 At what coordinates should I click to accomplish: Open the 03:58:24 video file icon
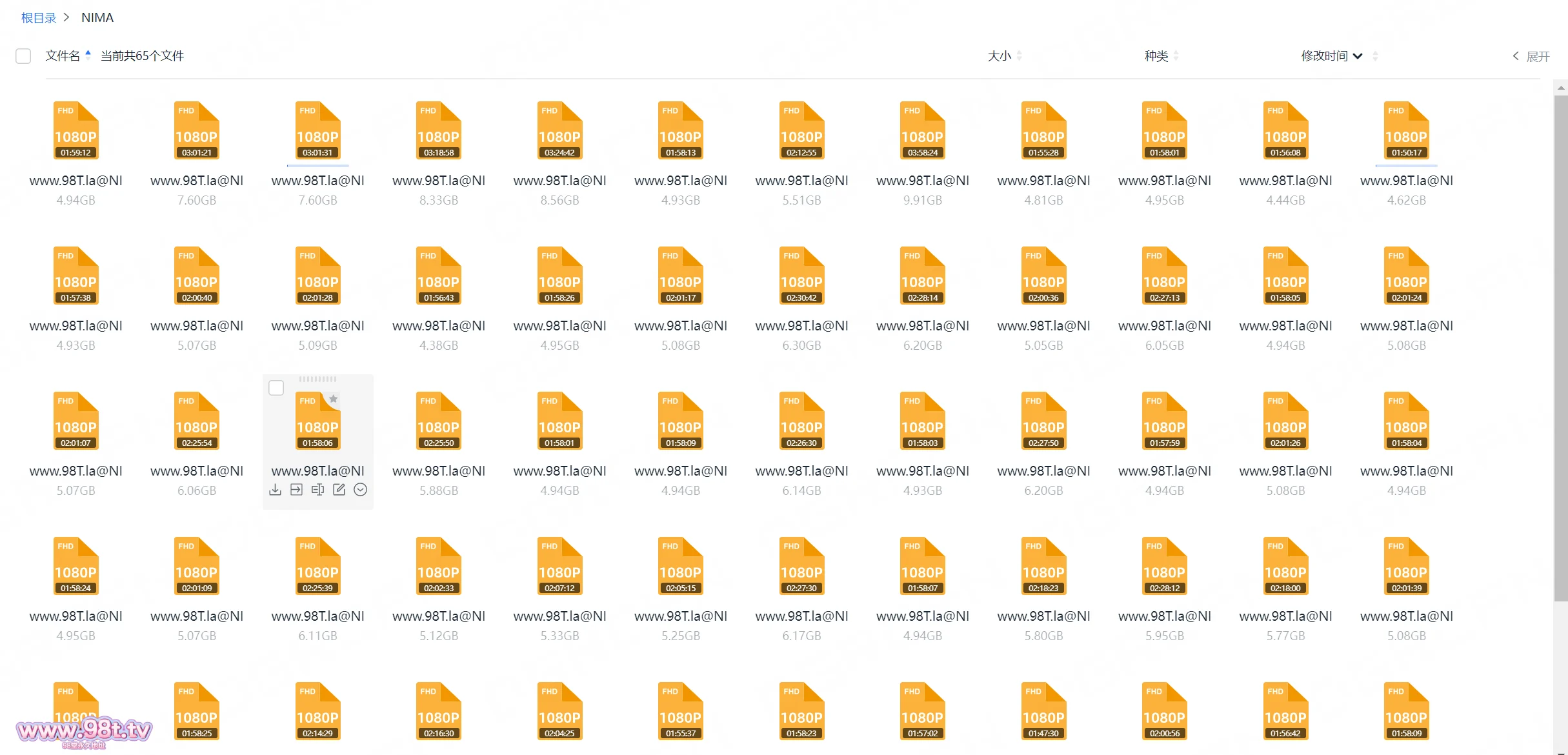pos(922,130)
